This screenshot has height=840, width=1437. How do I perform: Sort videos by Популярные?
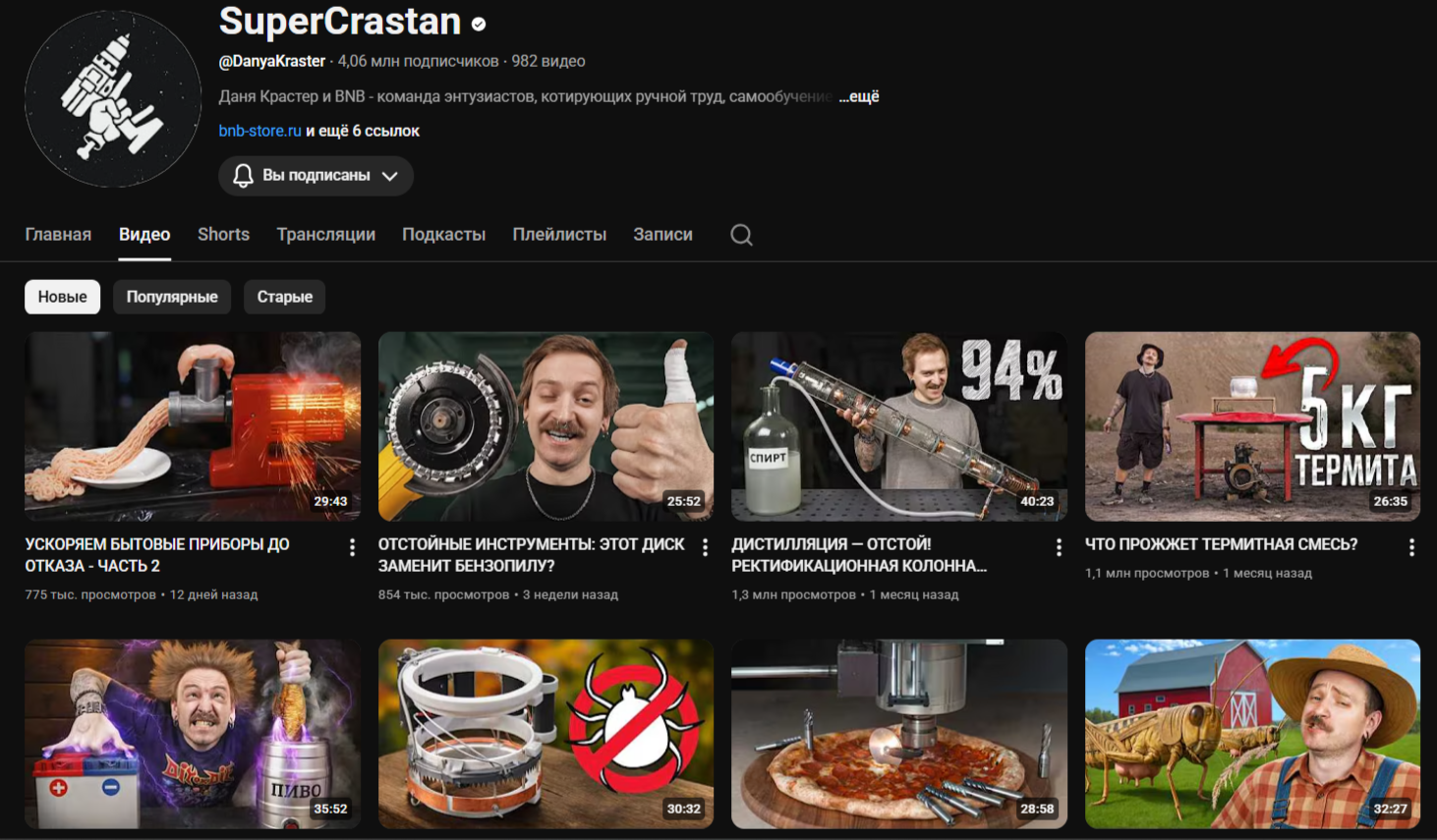click(x=172, y=297)
